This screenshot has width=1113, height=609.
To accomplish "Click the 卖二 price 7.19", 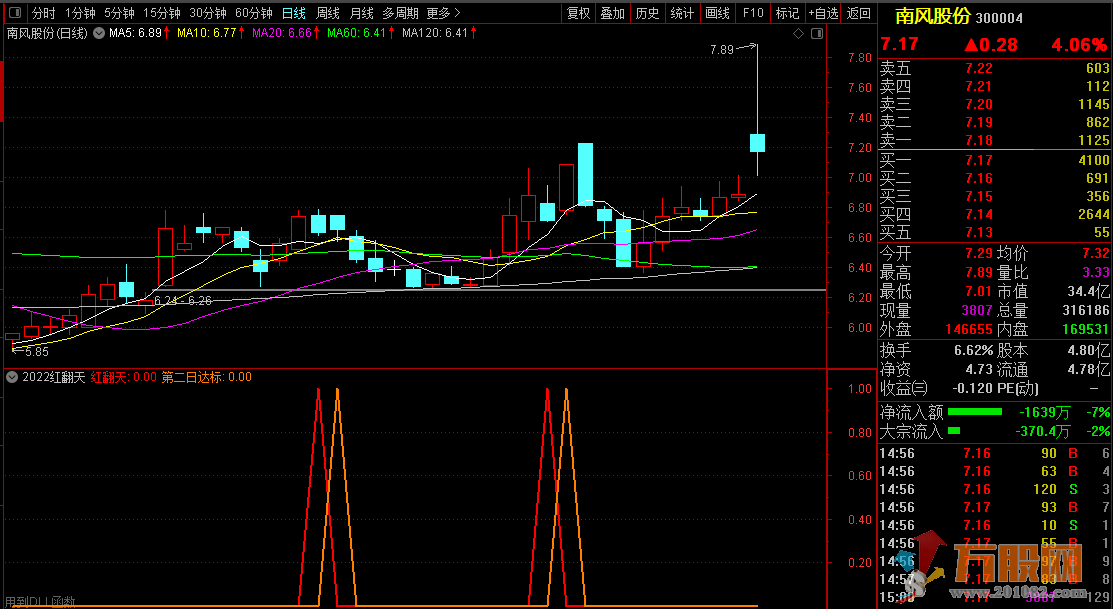I will [x=979, y=122].
